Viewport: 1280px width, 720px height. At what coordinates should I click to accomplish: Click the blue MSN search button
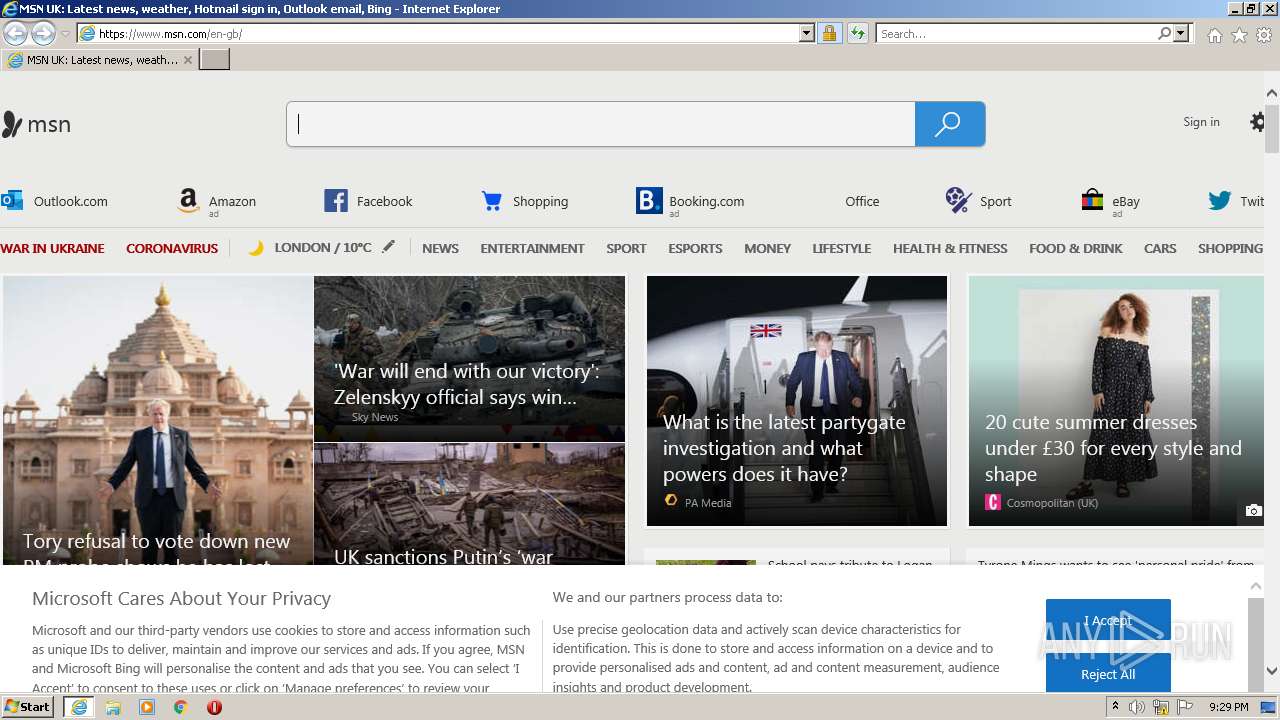[950, 124]
